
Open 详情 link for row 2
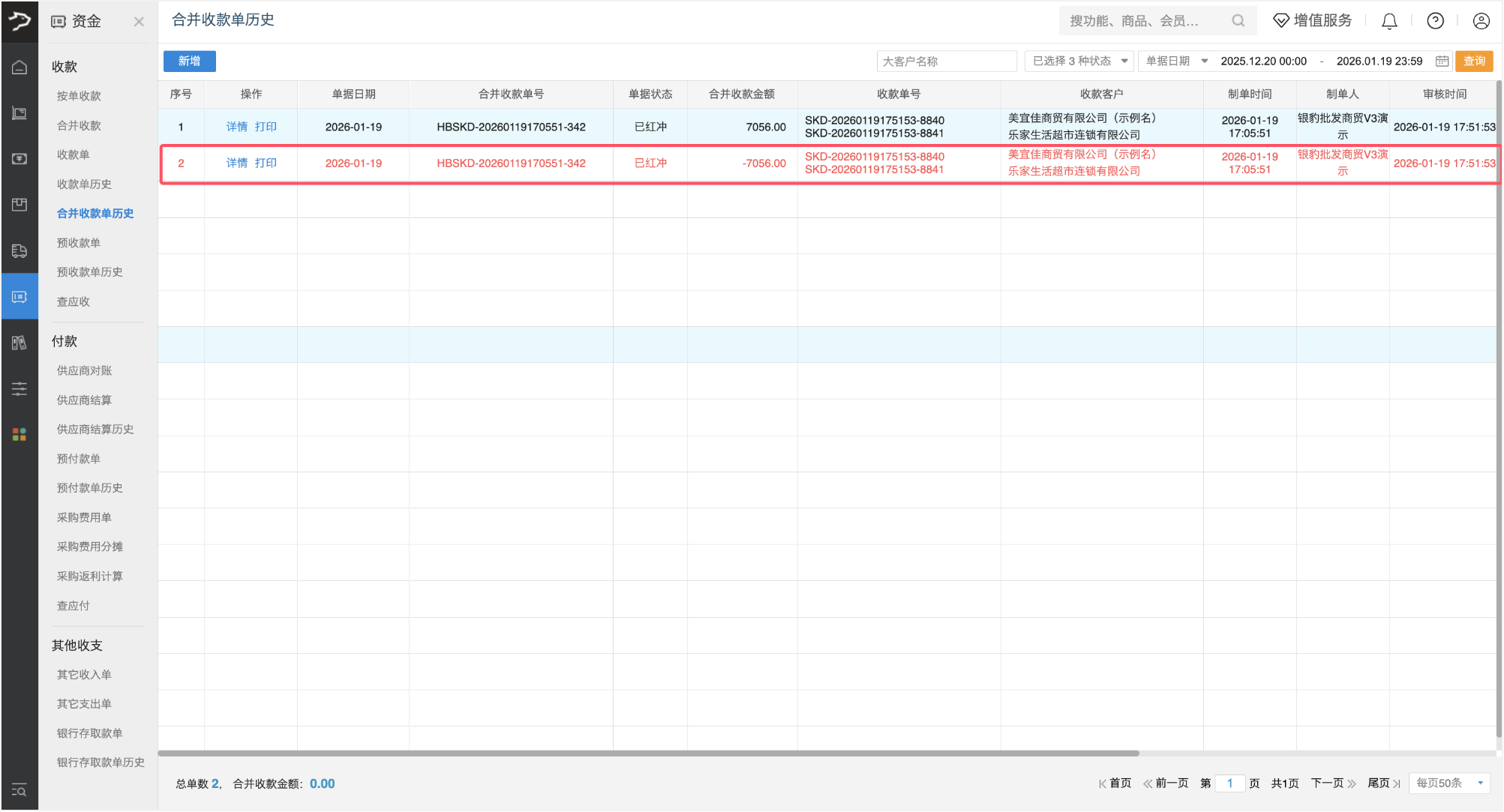[236, 163]
